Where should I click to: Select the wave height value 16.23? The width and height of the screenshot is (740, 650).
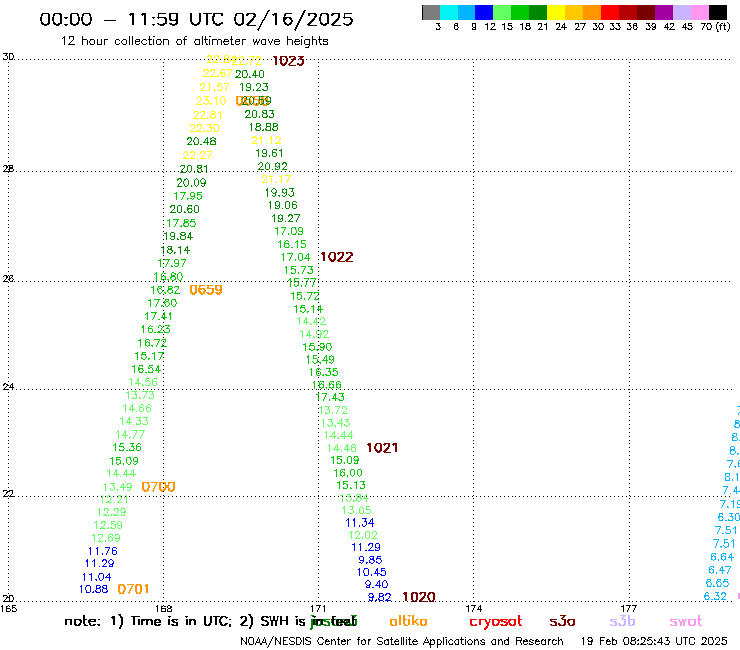click(x=156, y=329)
